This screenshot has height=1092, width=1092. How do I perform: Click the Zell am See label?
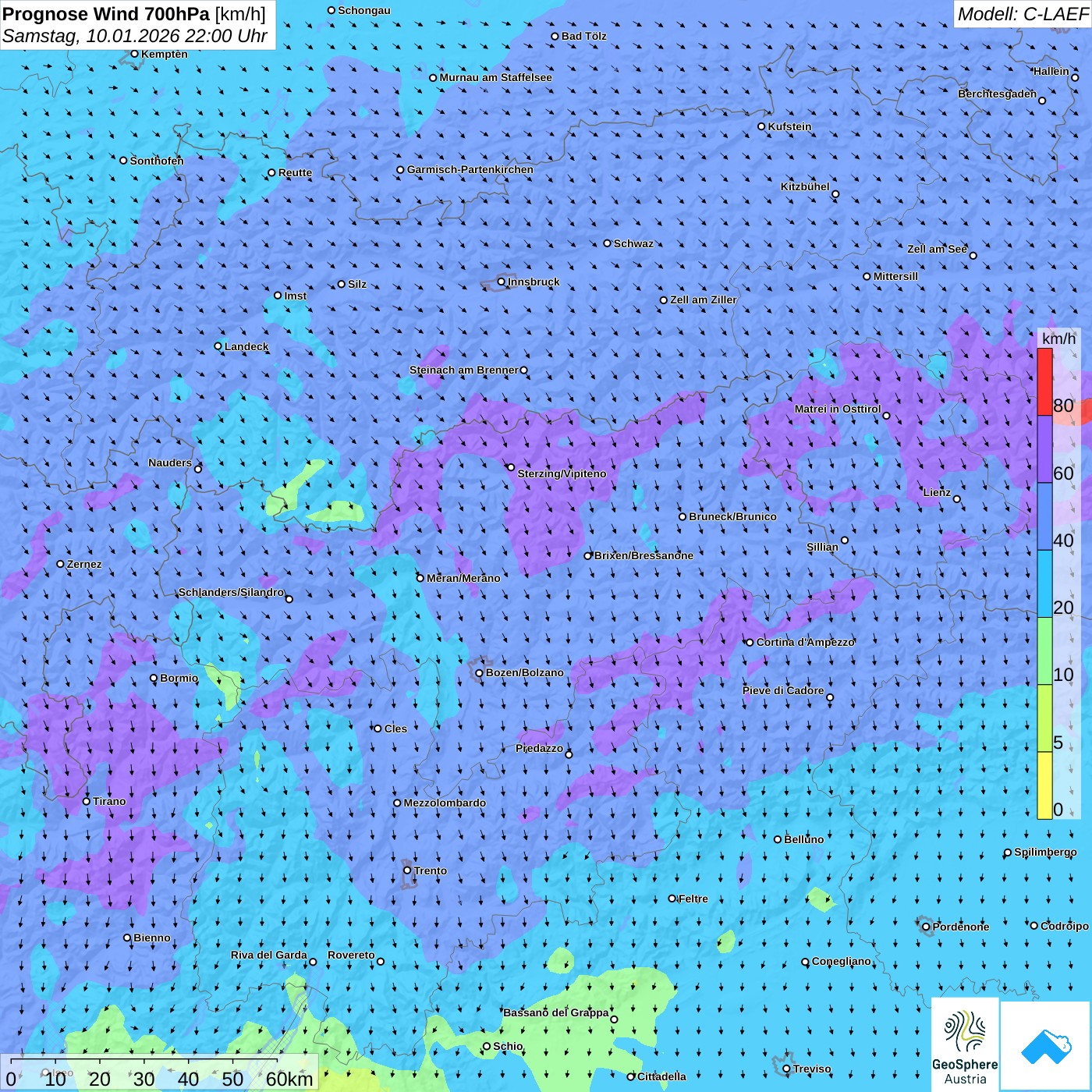pyautogui.click(x=937, y=249)
